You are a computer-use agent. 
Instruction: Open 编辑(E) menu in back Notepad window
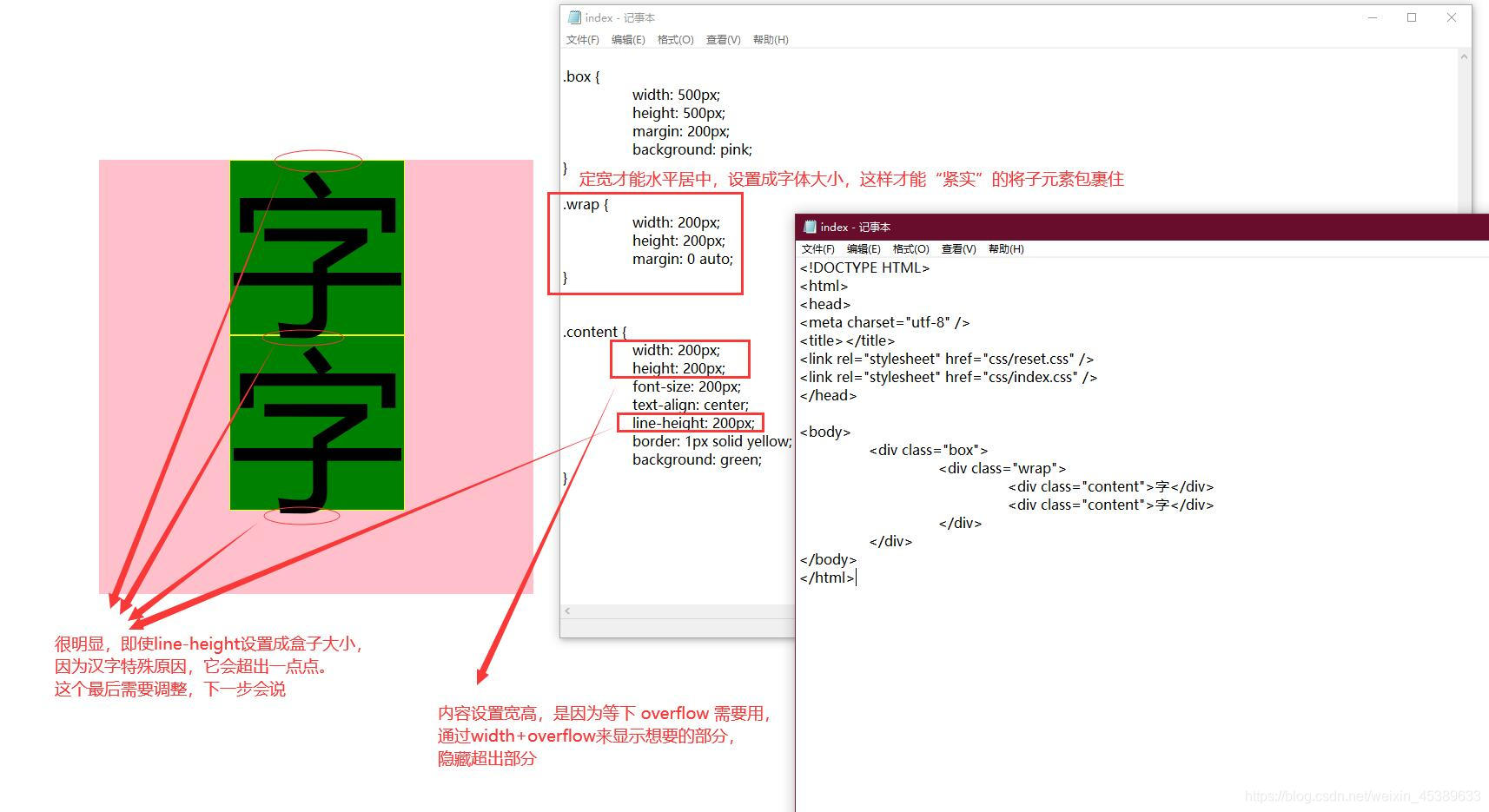coord(628,40)
